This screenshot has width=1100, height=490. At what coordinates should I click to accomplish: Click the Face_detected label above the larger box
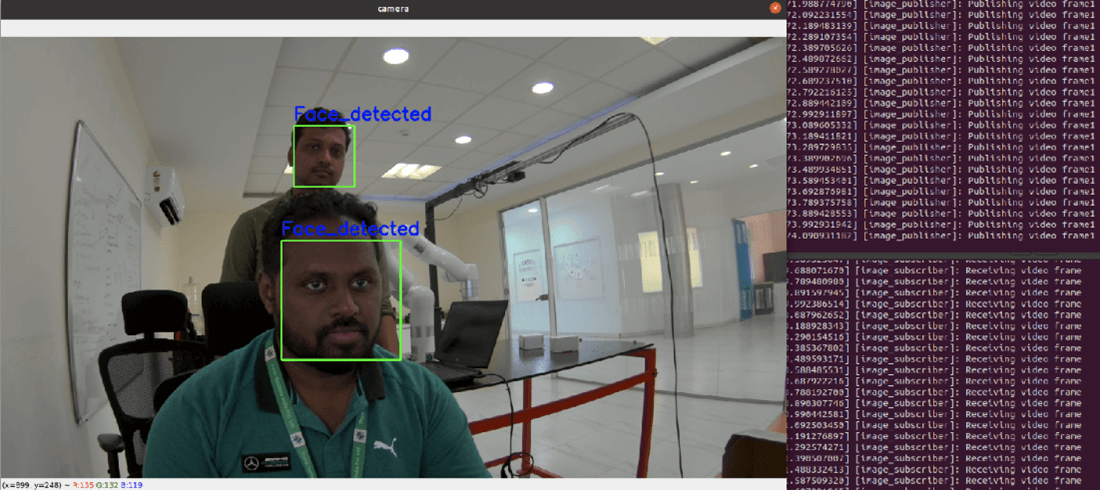[x=349, y=229]
